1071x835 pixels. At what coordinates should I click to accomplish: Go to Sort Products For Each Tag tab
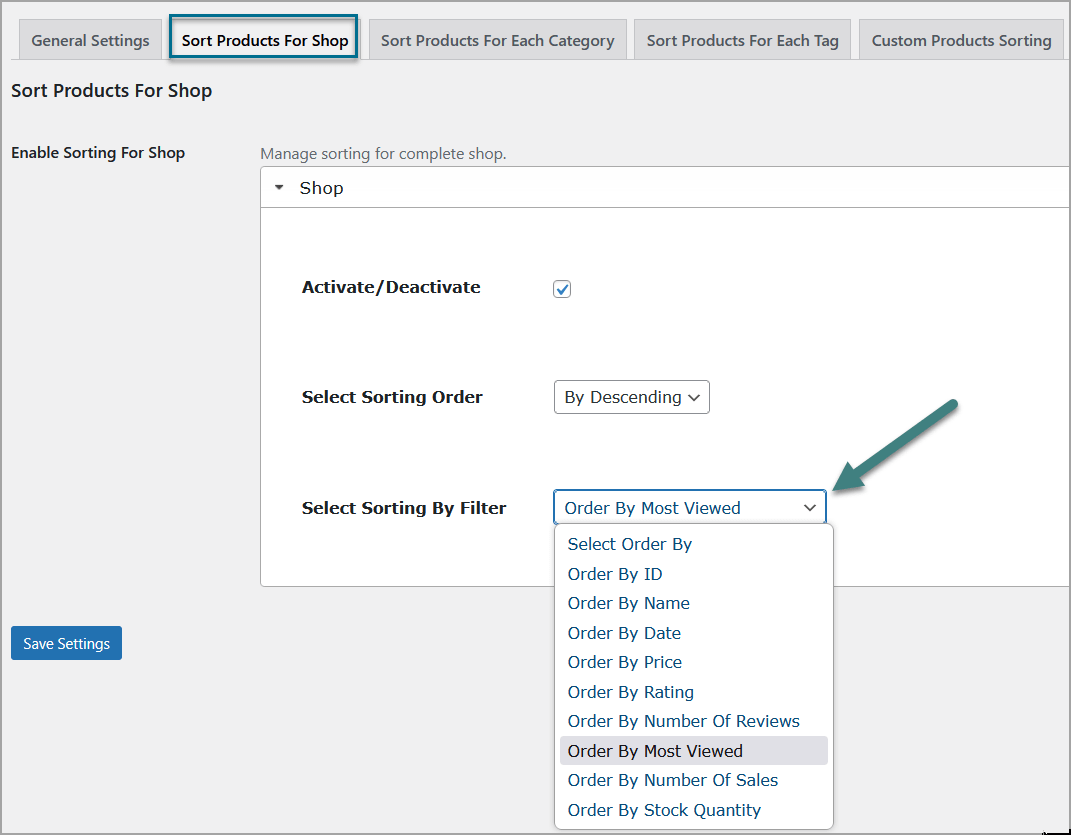click(742, 41)
